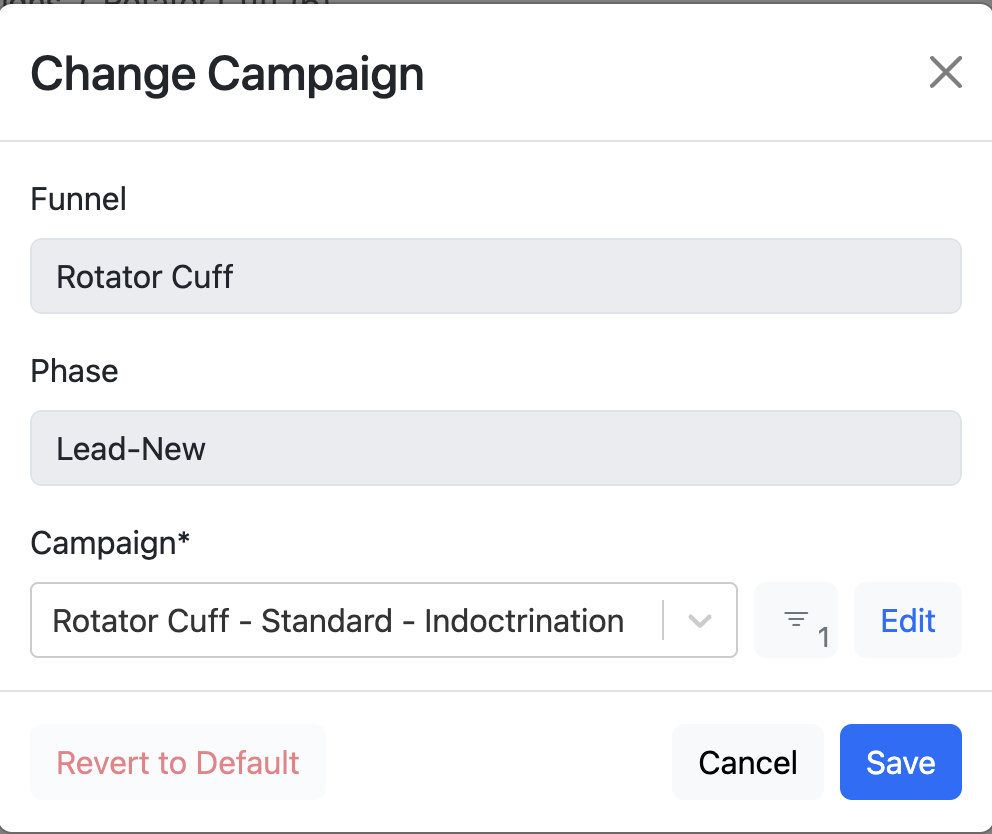Save the campaign change
Image resolution: width=992 pixels, height=834 pixels.
[x=900, y=763]
